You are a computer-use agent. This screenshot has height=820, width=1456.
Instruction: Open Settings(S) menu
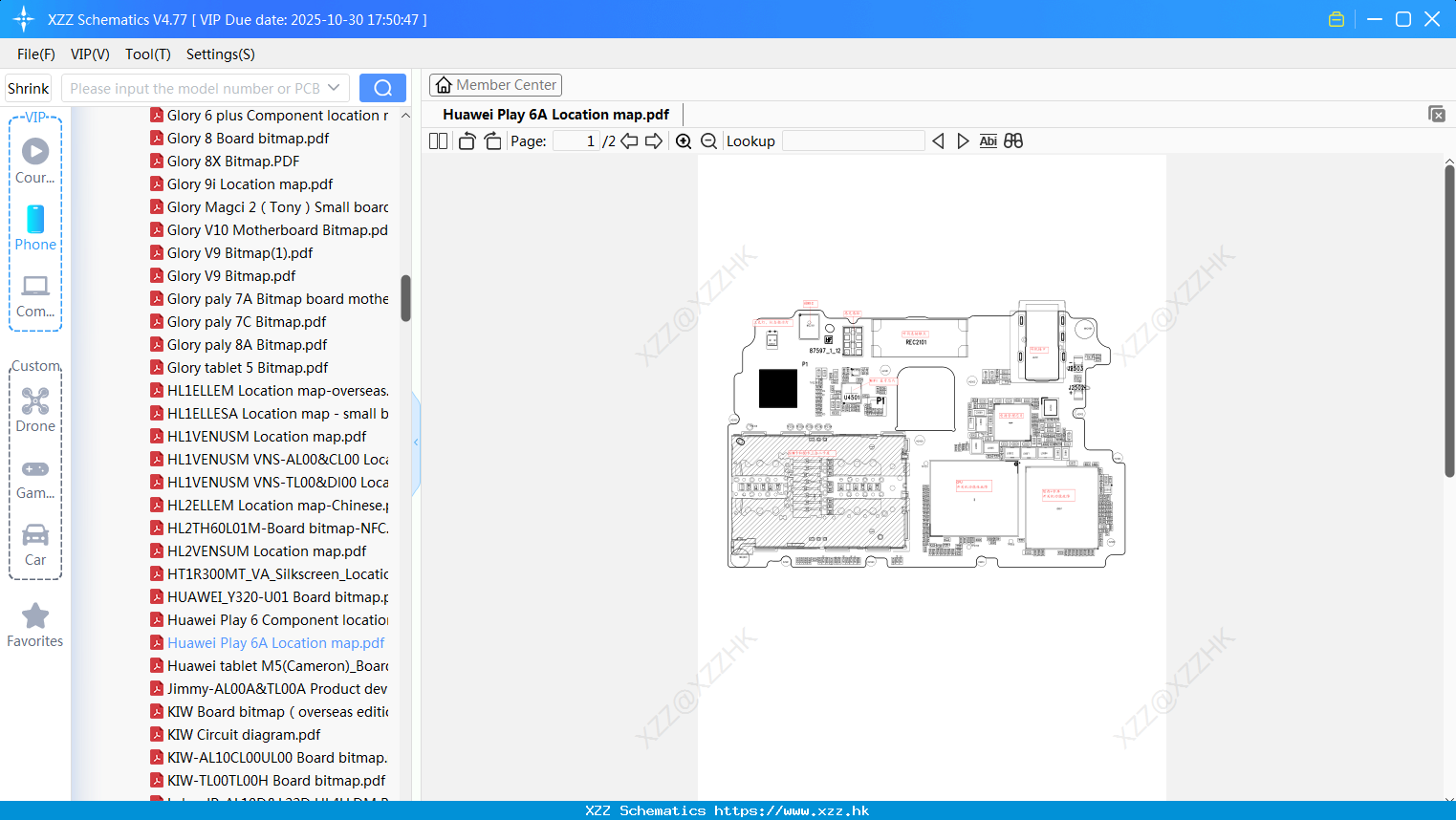221,54
